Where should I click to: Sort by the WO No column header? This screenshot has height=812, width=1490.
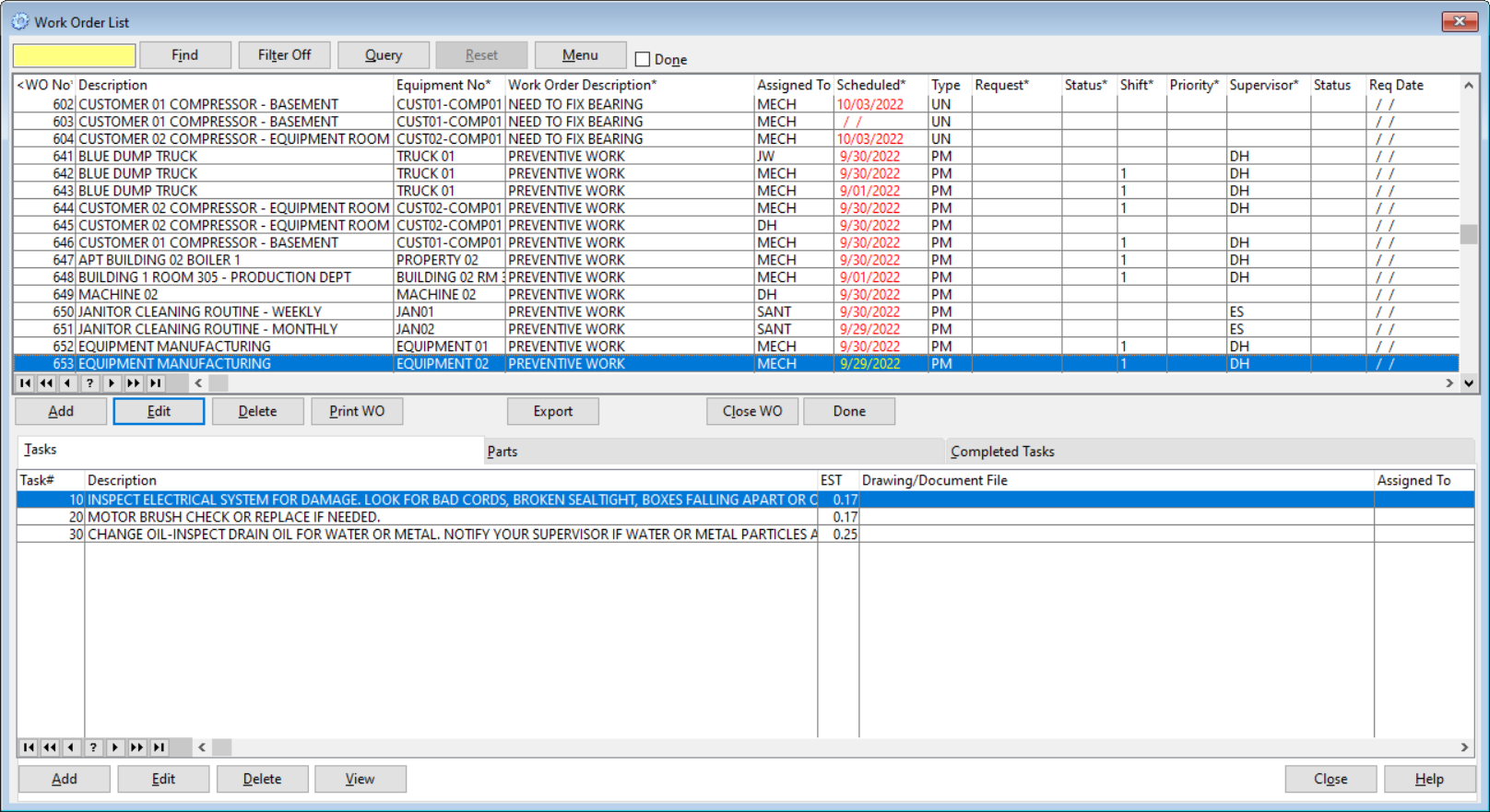(44, 85)
